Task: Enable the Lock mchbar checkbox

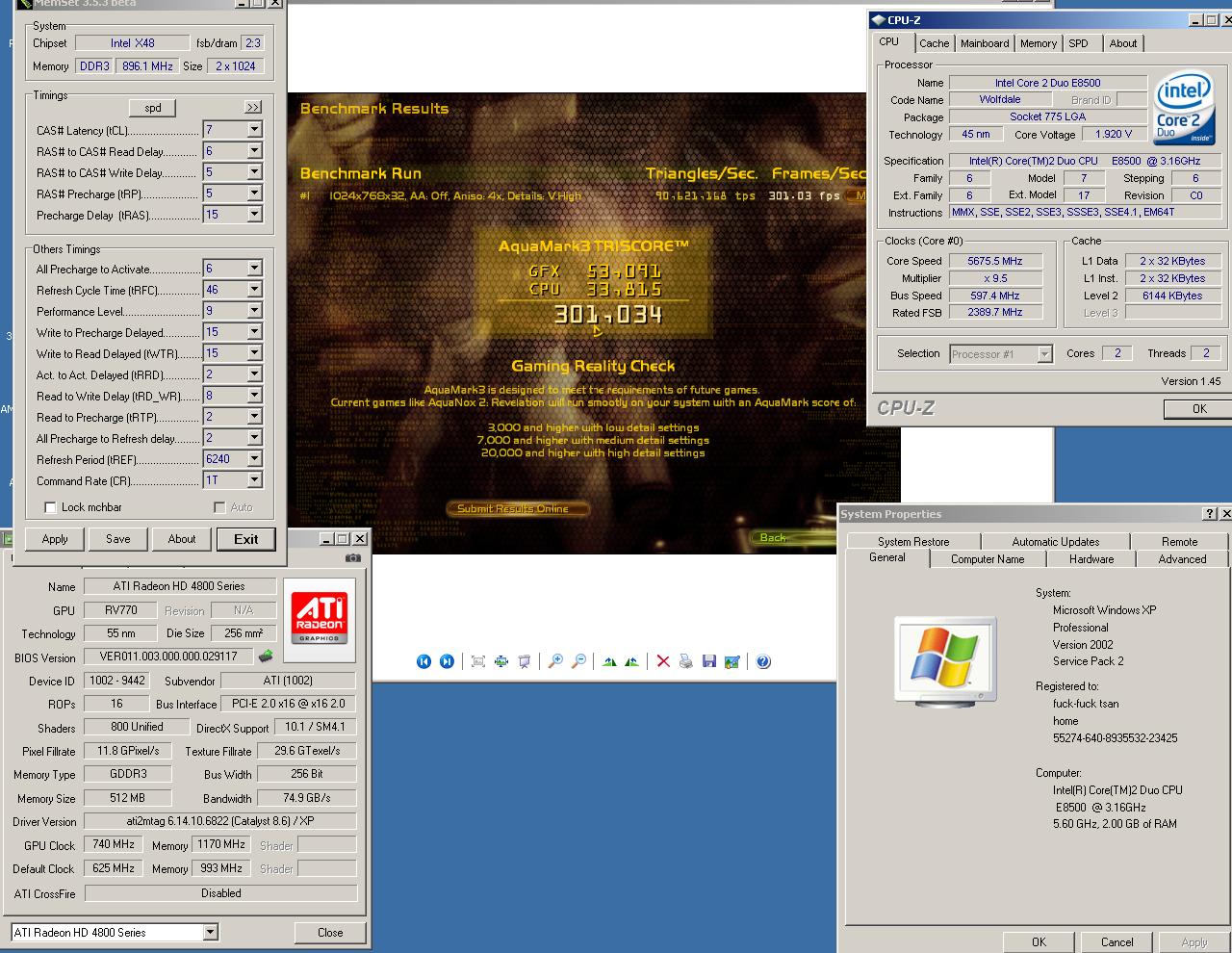Action: (51, 507)
